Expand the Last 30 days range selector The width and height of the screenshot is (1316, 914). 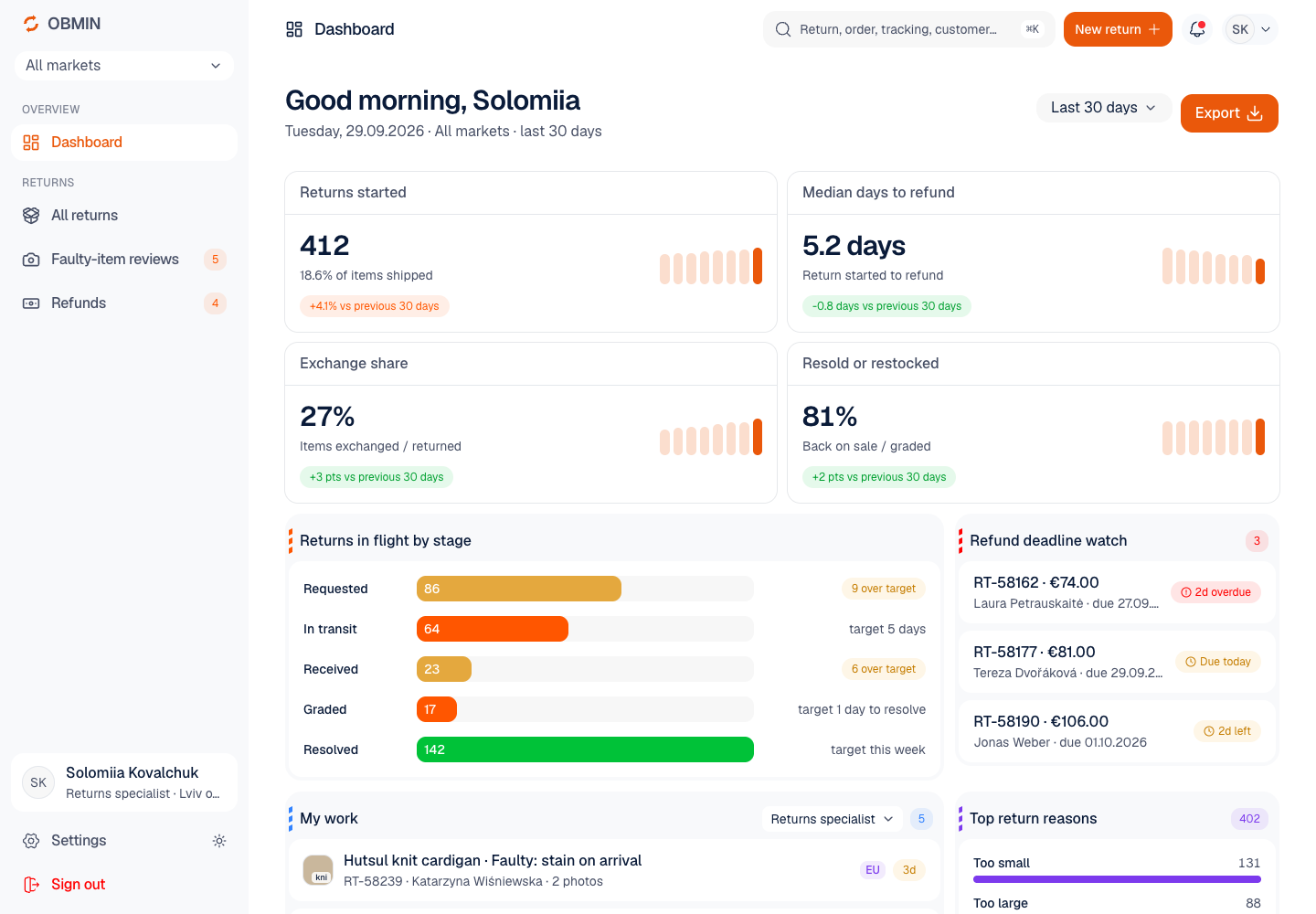(x=1104, y=108)
